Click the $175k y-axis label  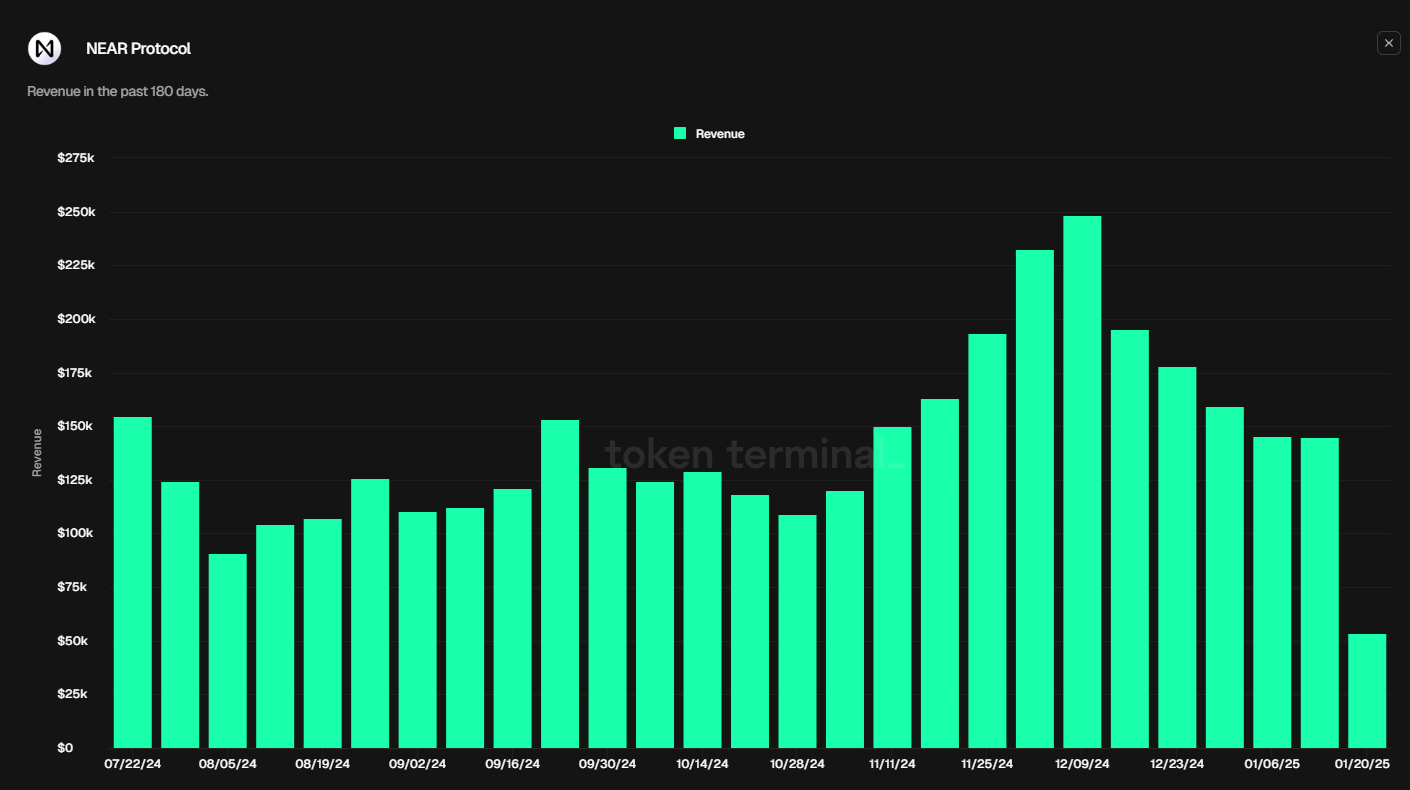76,373
